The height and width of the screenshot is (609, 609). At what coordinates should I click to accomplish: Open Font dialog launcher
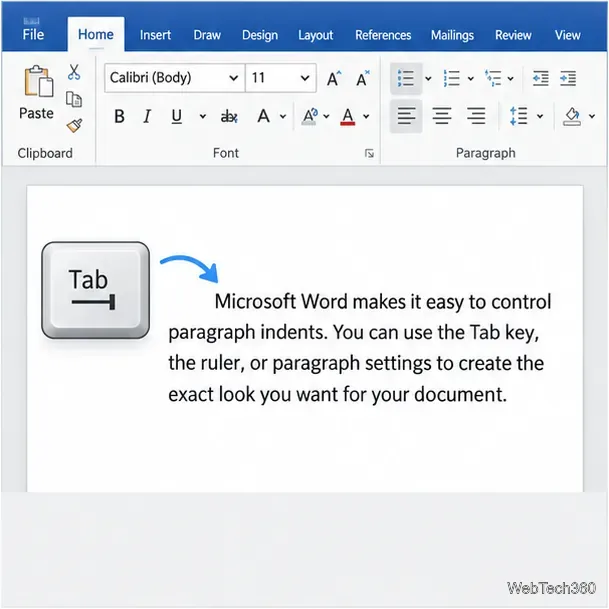pos(369,154)
